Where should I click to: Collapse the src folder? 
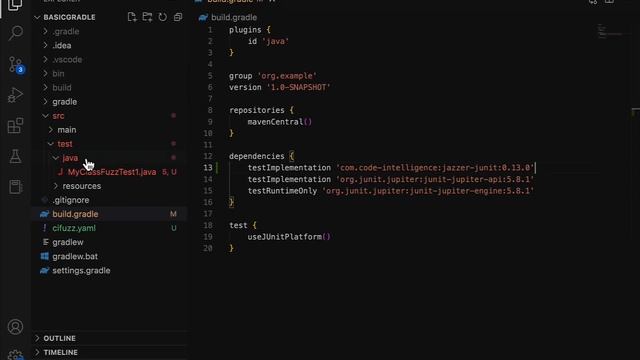[58, 116]
